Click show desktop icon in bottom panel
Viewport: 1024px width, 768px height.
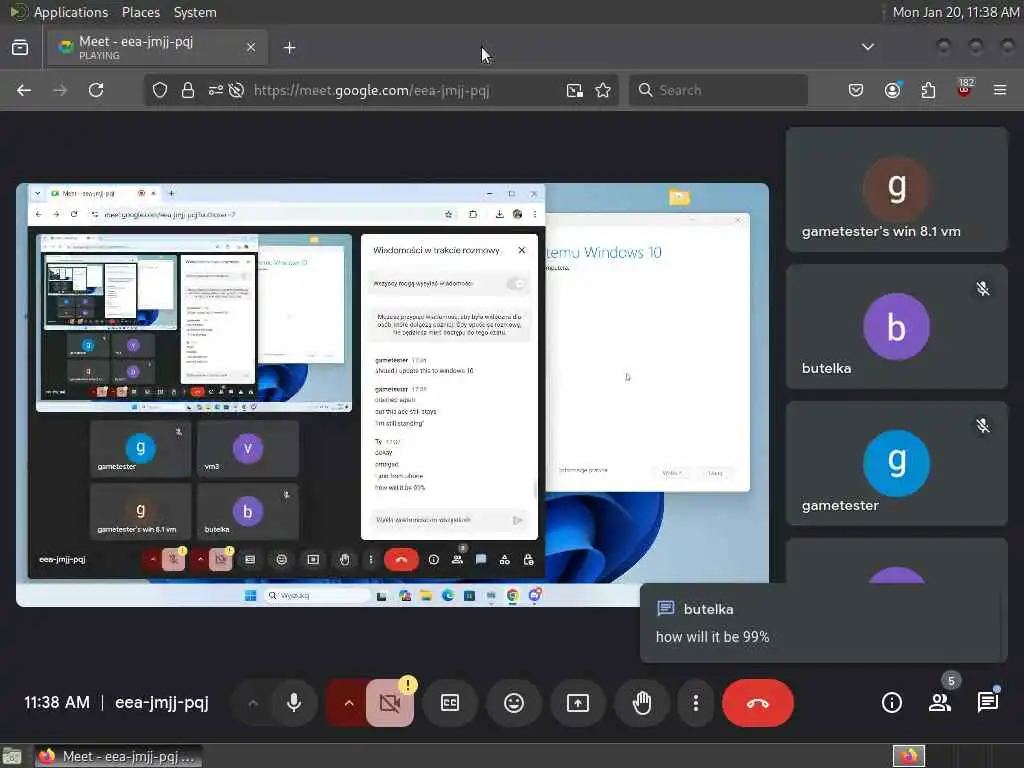point(12,756)
